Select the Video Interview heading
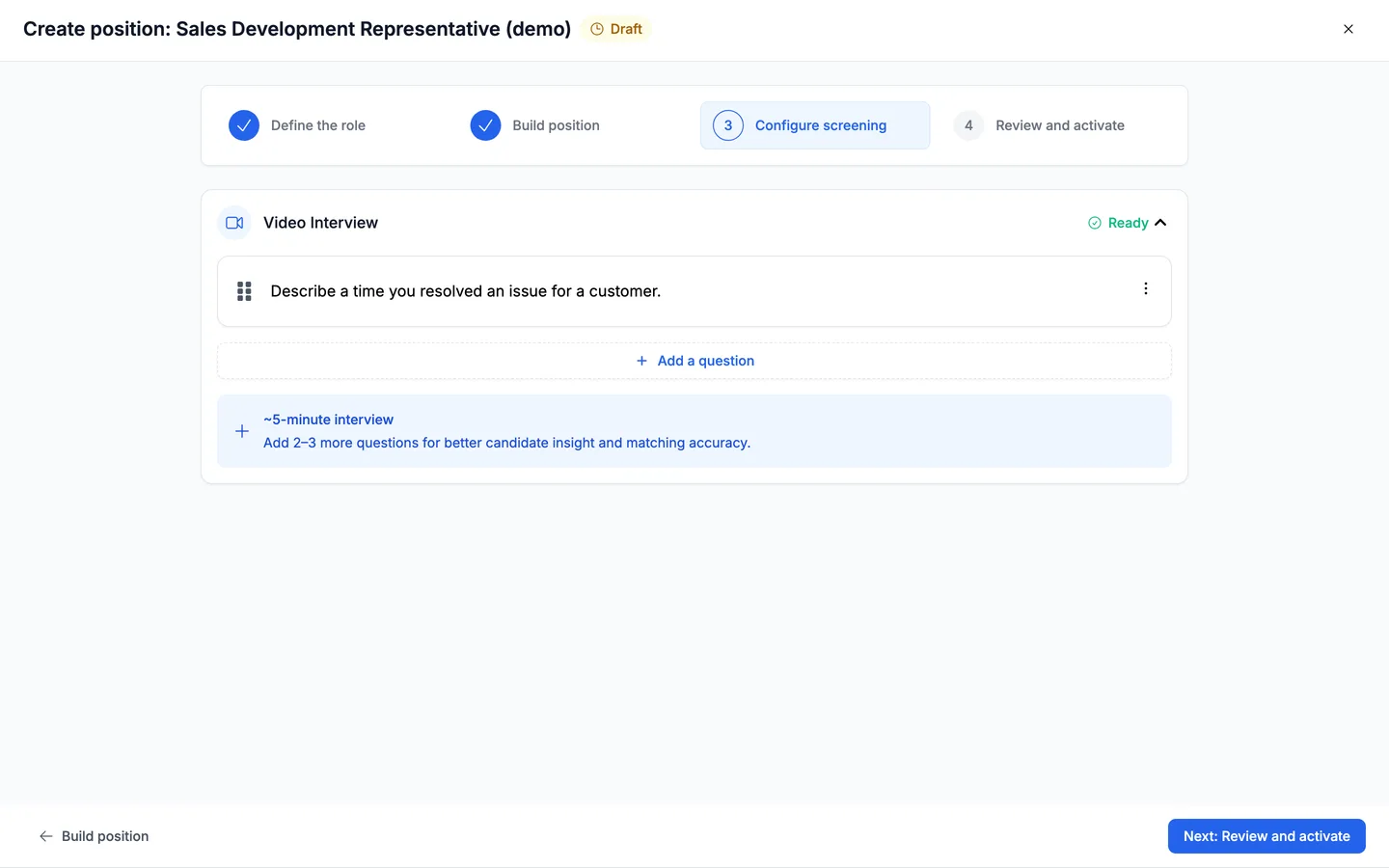This screenshot has height=868, width=1389. point(320,223)
